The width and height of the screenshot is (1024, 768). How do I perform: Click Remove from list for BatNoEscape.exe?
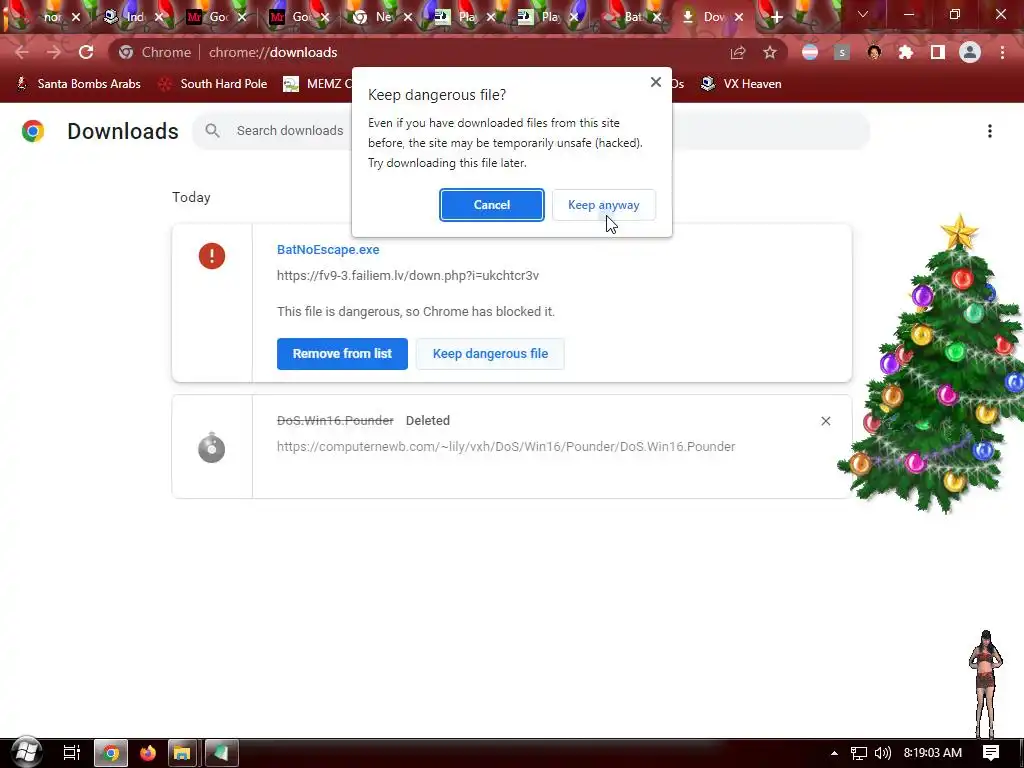(342, 354)
